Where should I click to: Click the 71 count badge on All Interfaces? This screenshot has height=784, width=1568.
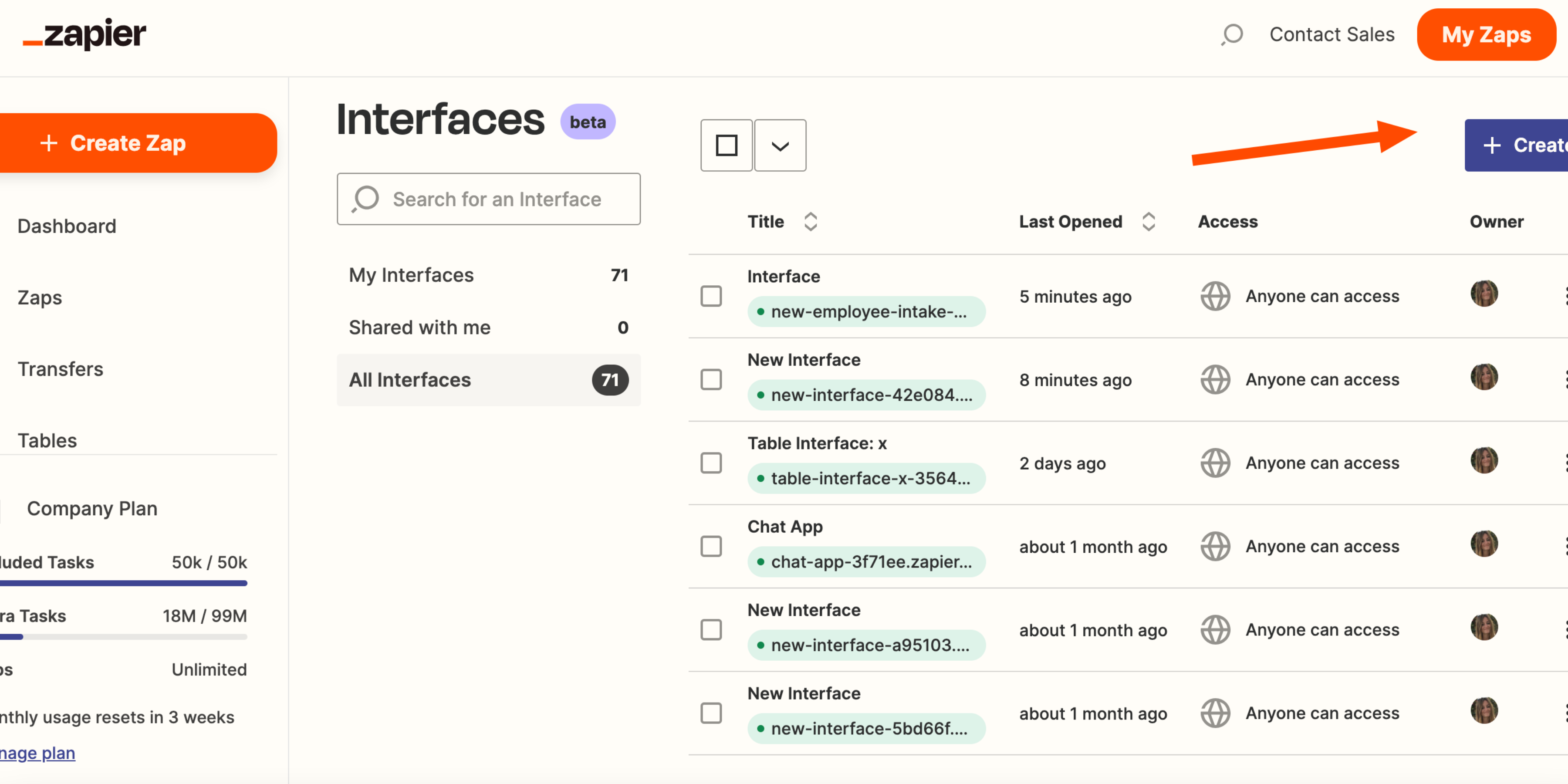pyautogui.click(x=610, y=380)
